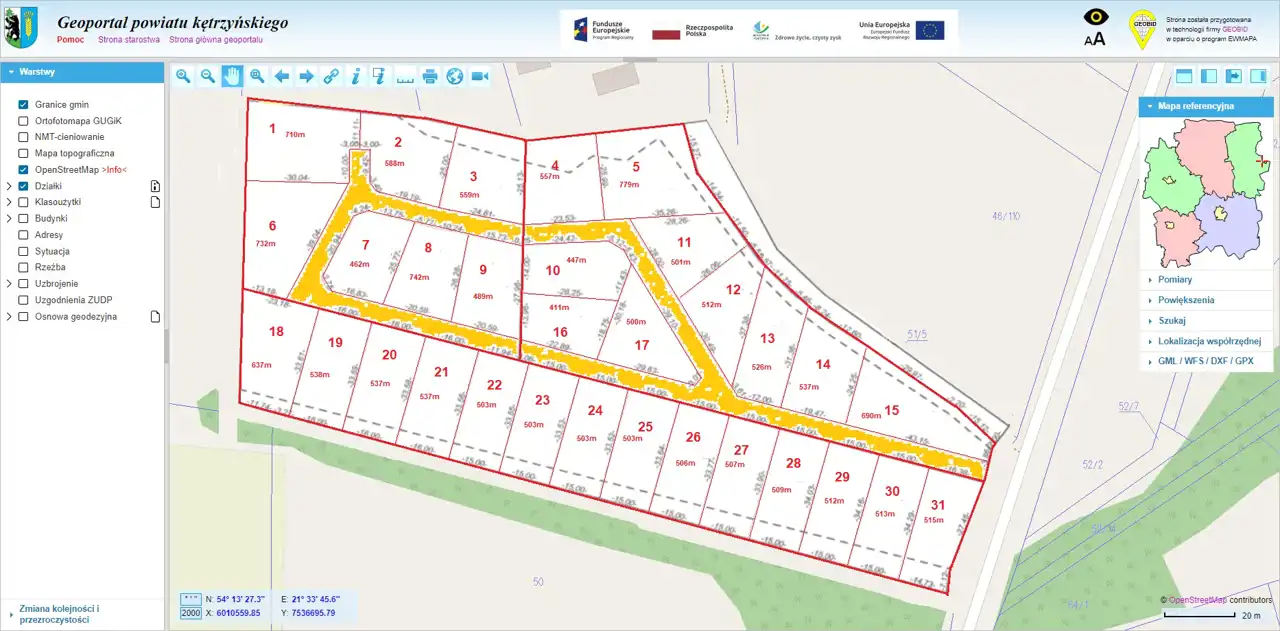Expand the Pomiary panel

tap(1175, 280)
